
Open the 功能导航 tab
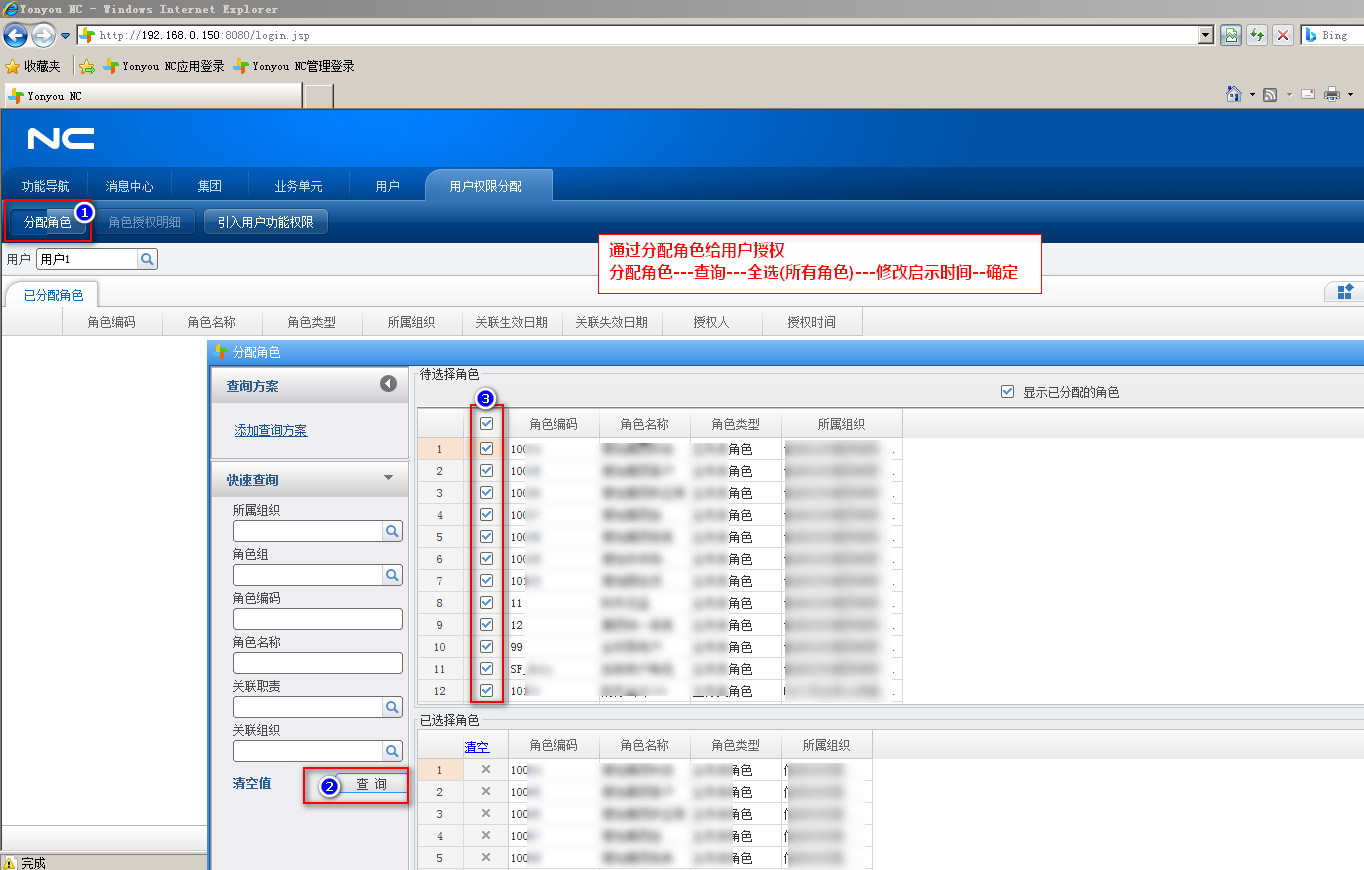click(x=46, y=186)
